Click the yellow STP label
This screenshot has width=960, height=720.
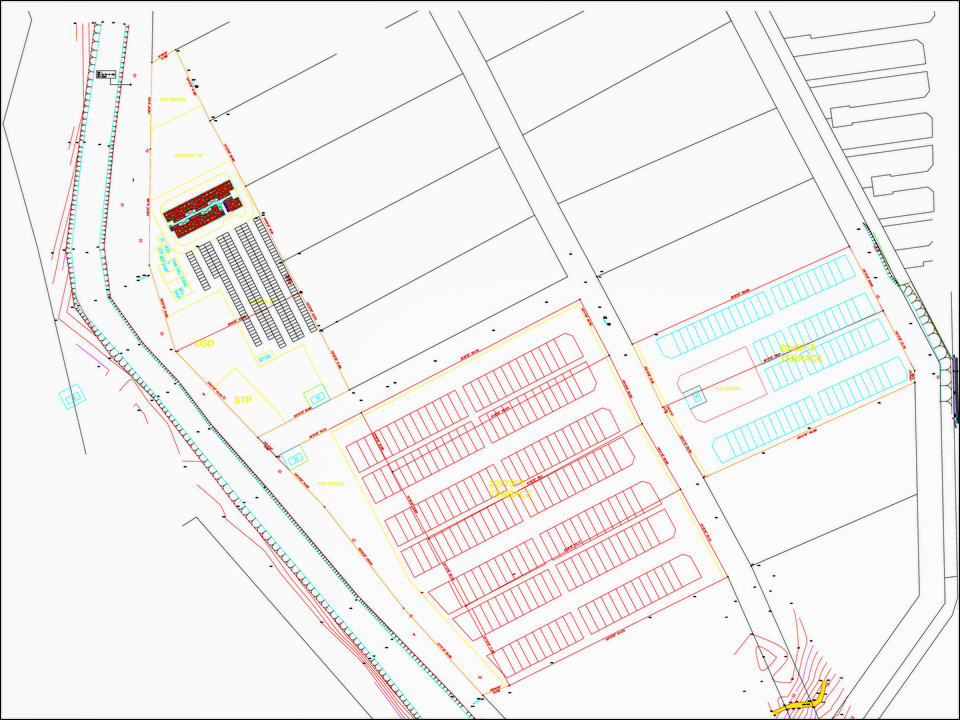[x=242, y=400]
